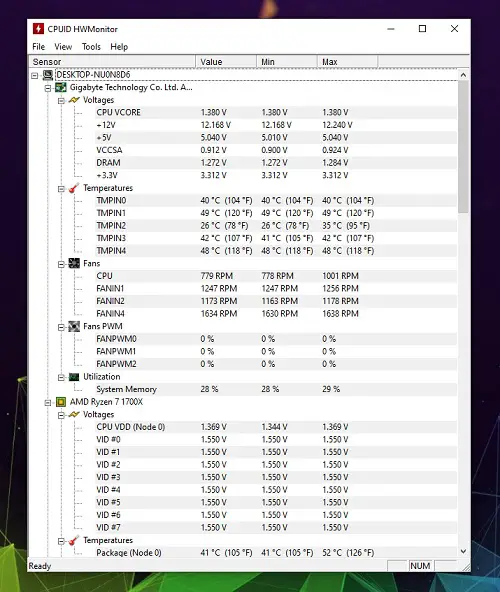Viewport: 500px width, 592px height.
Task: Select the System Memory row
Action: [x=276, y=389]
